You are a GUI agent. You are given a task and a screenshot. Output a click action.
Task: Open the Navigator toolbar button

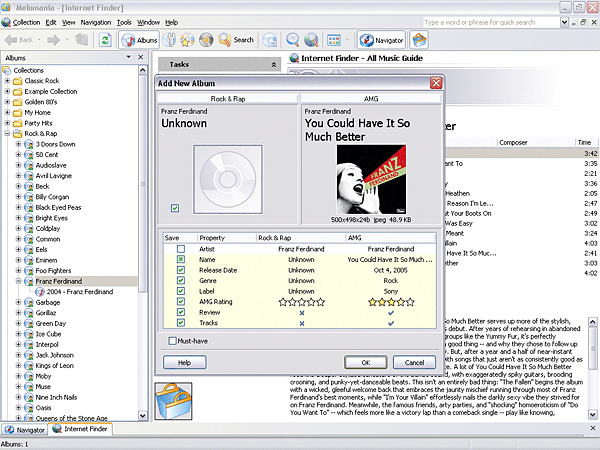381,40
